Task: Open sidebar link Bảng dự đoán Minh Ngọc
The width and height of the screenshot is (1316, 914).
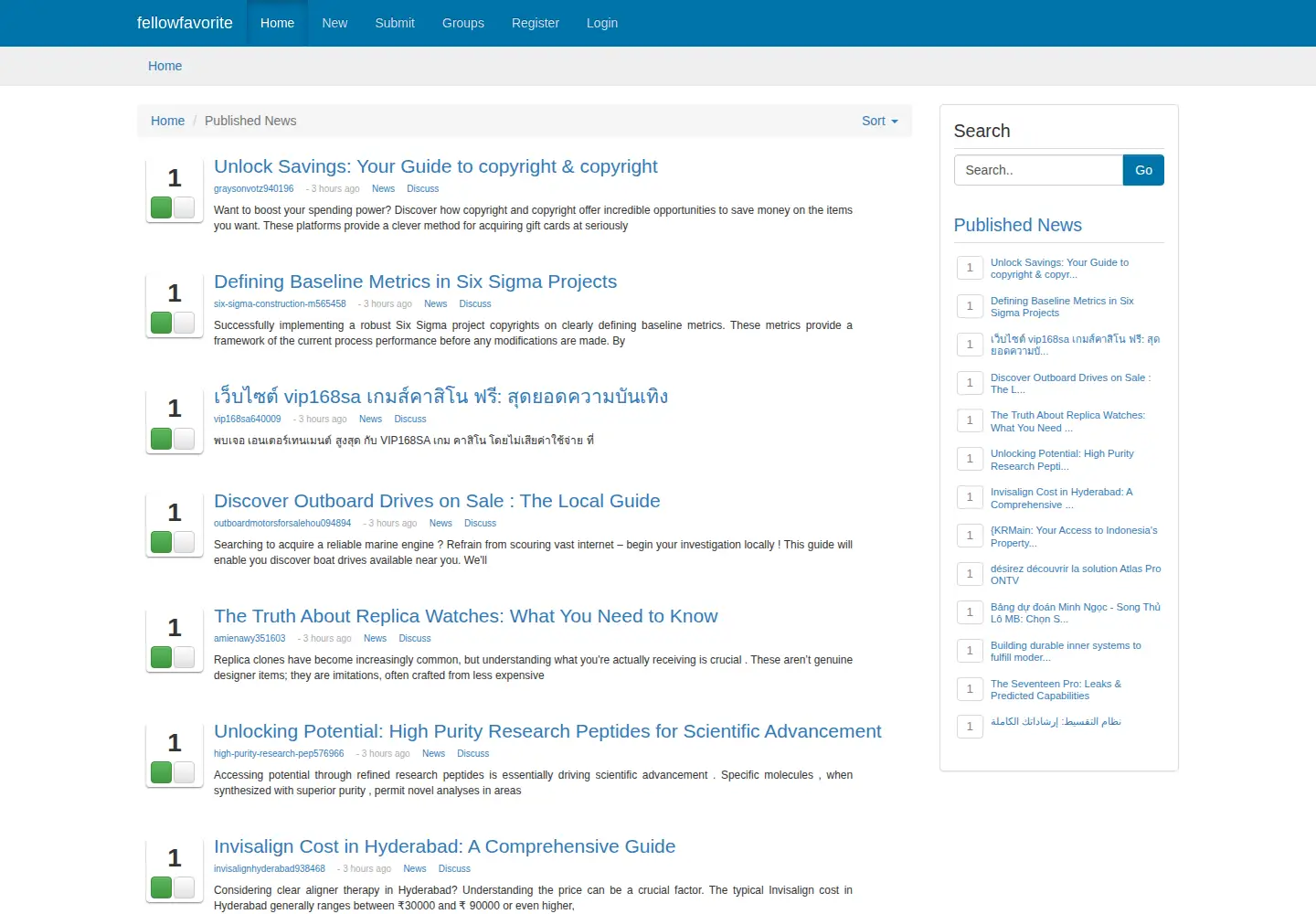Action: tap(1076, 613)
